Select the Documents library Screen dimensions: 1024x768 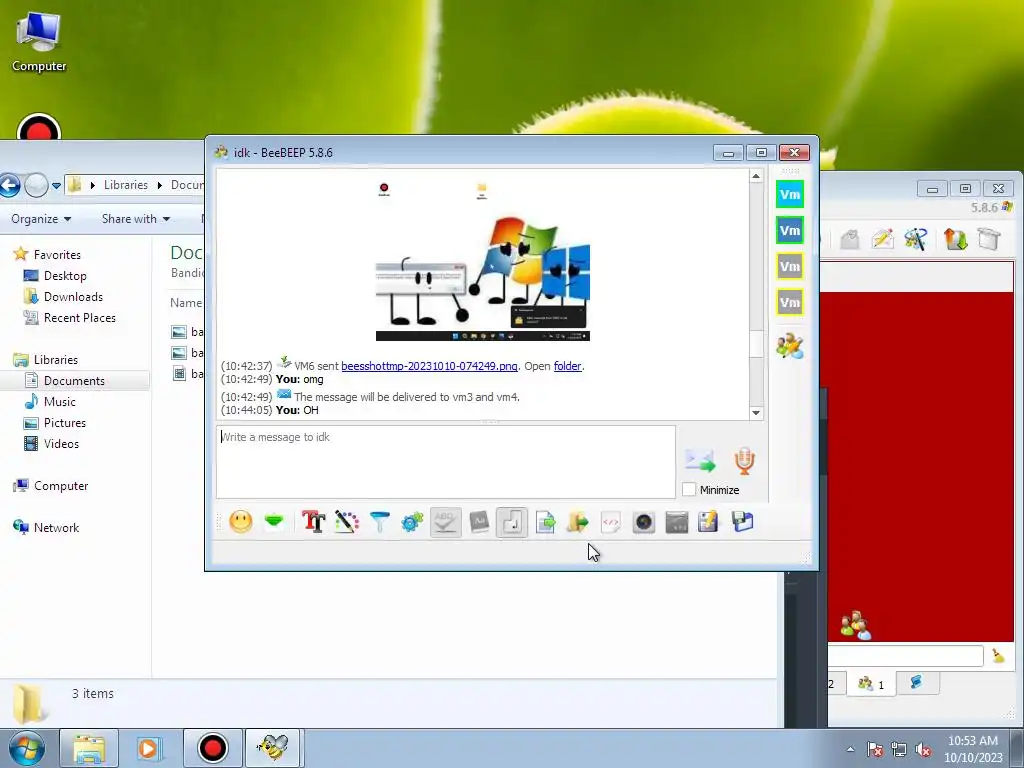point(74,381)
